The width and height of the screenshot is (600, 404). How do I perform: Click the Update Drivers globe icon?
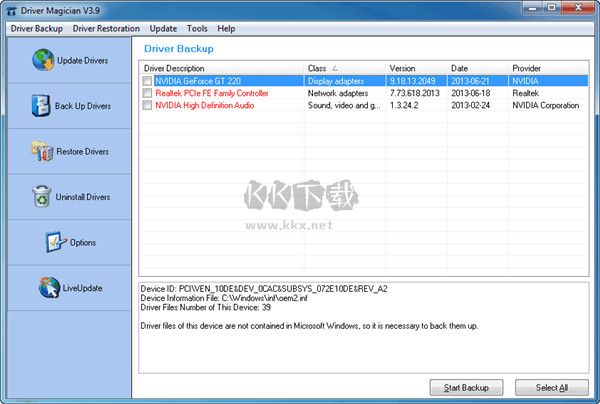coord(43,60)
